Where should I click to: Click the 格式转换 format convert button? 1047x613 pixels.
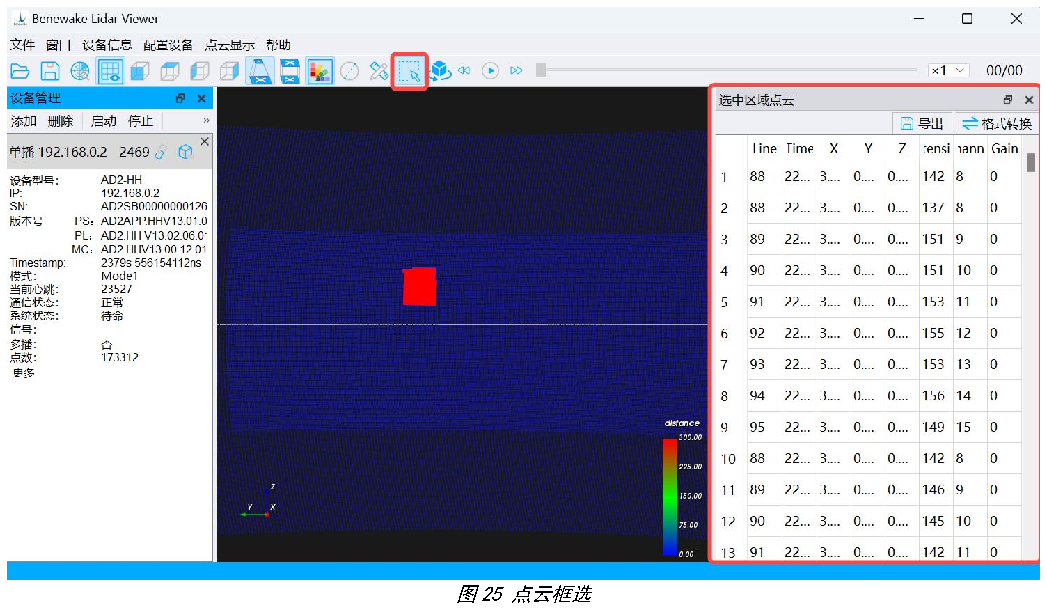click(997, 124)
